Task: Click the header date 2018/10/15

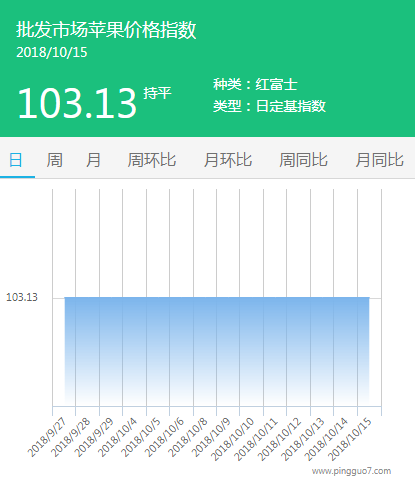Action: click(x=52, y=52)
